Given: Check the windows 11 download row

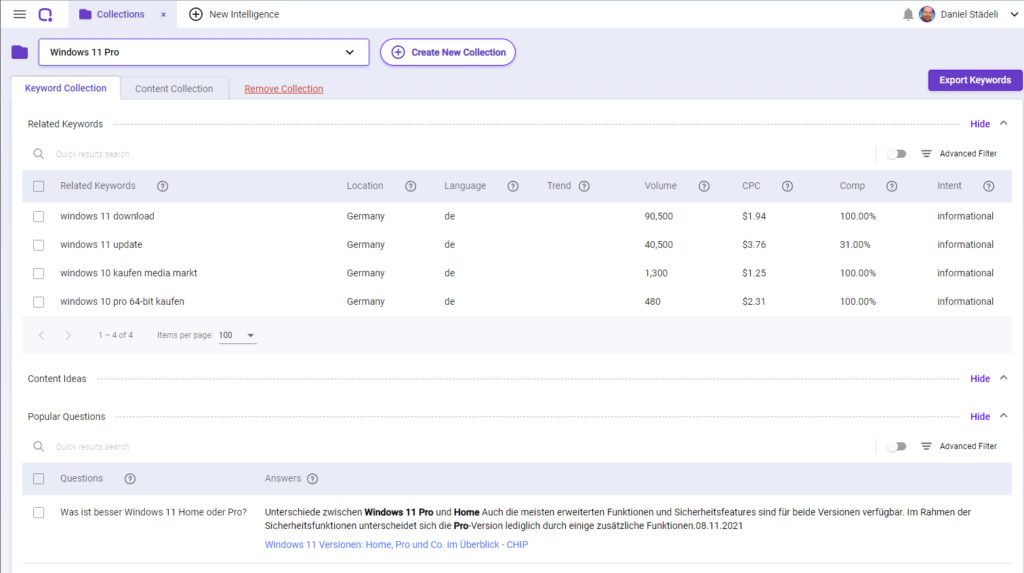Looking at the screenshot, I should pyautogui.click(x=39, y=216).
